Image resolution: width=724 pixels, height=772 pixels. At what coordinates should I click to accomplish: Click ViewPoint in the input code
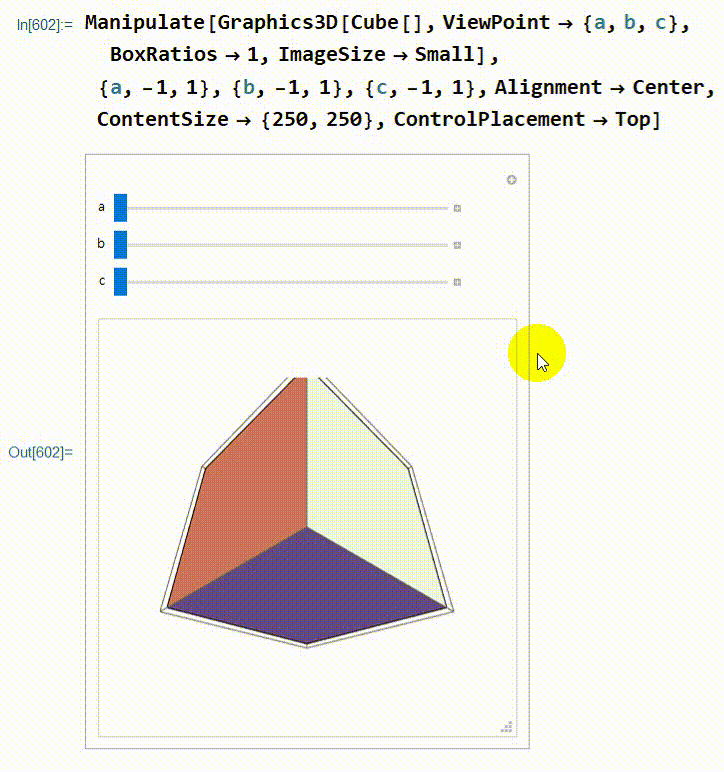point(496,22)
